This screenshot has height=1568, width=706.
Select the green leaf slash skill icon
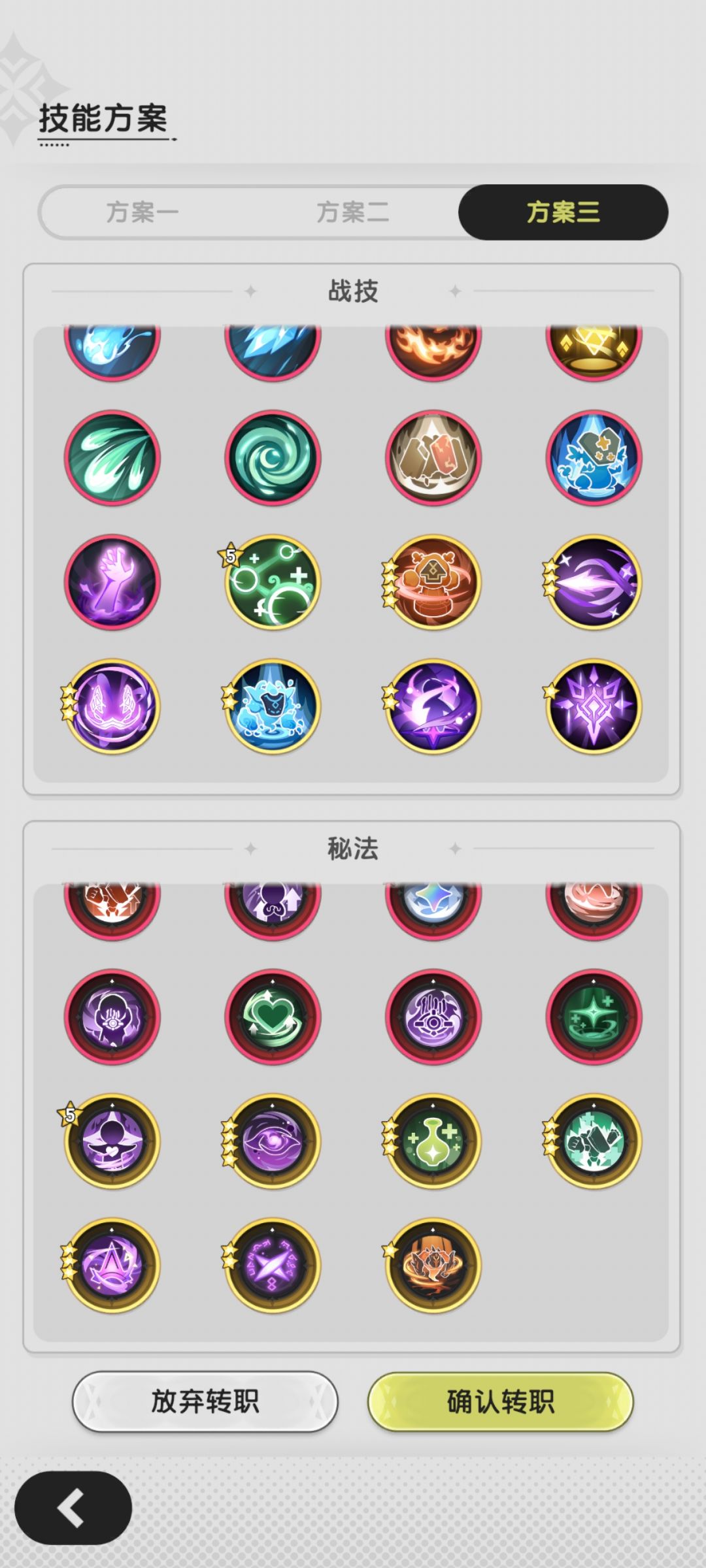[112, 458]
